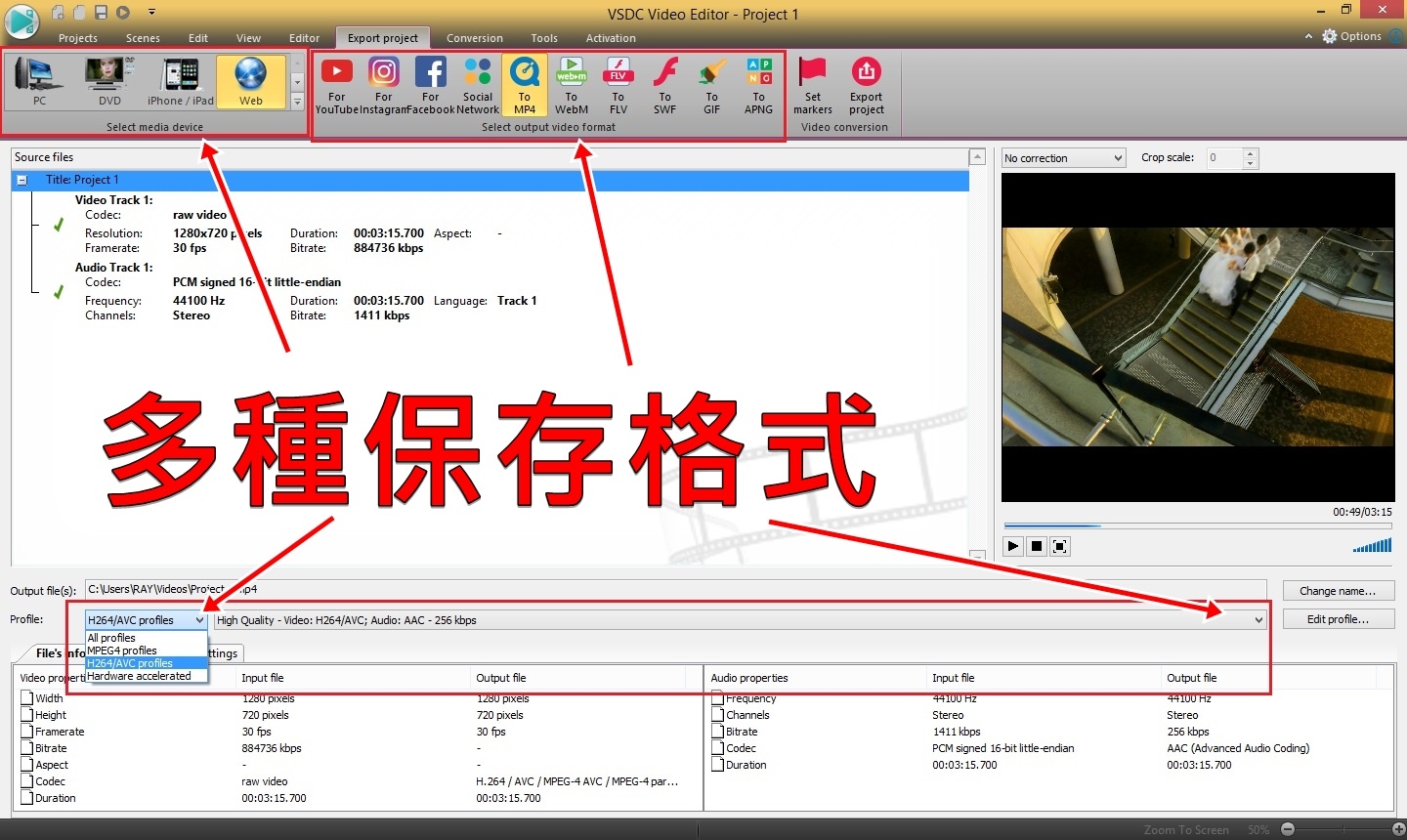Click the new project icon in quick access toolbar

point(59,13)
